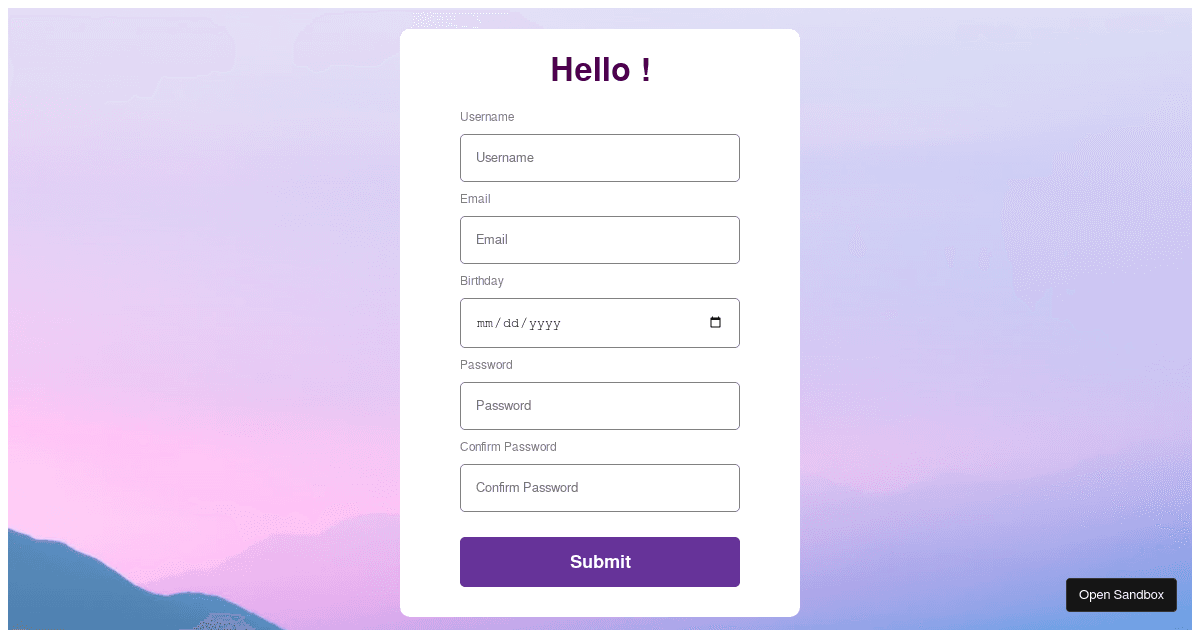
Task: Open Sandbox via the bottom-right button
Action: tap(1121, 594)
